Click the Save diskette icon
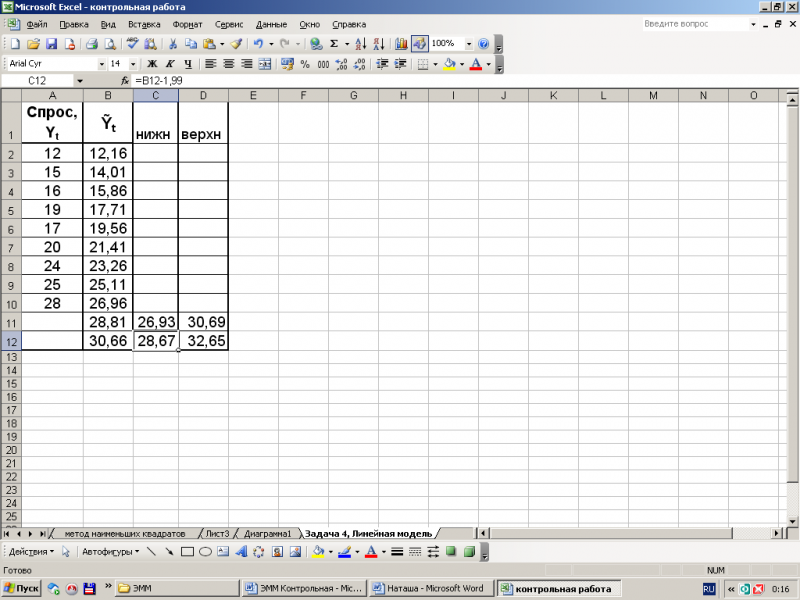This screenshot has width=800, height=600. pos(52,44)
